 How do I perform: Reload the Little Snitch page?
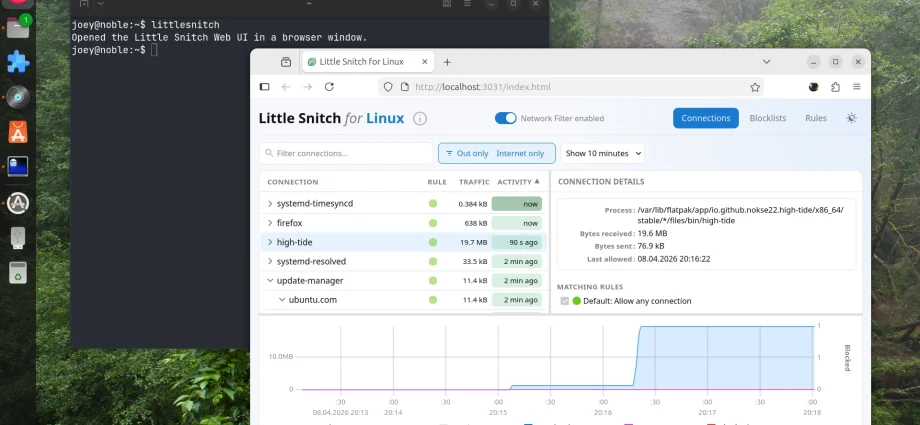[x=329, y=87]
